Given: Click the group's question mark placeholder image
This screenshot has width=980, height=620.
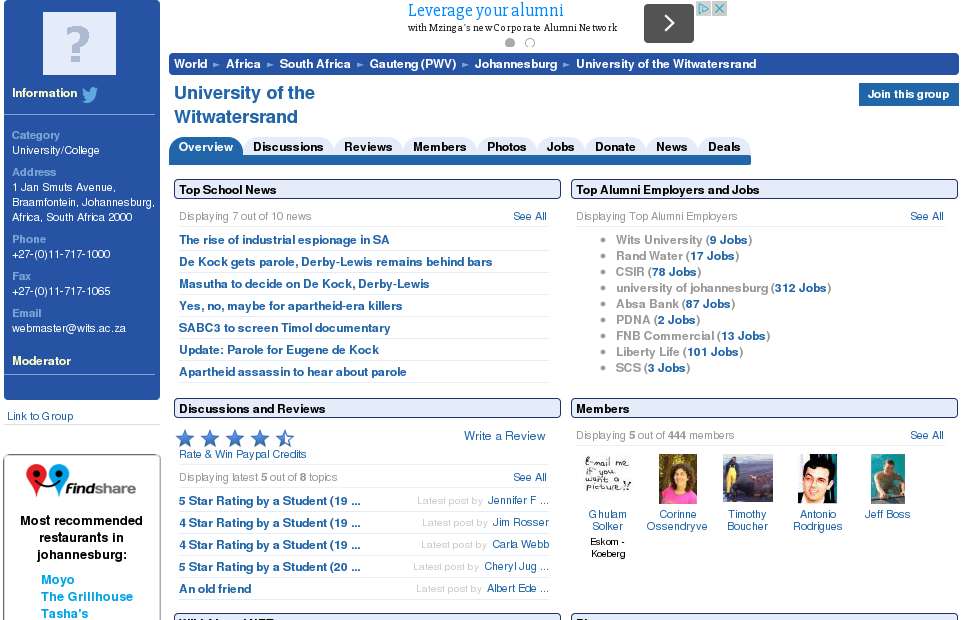Looking at the screenshot, I should [79, 43].
